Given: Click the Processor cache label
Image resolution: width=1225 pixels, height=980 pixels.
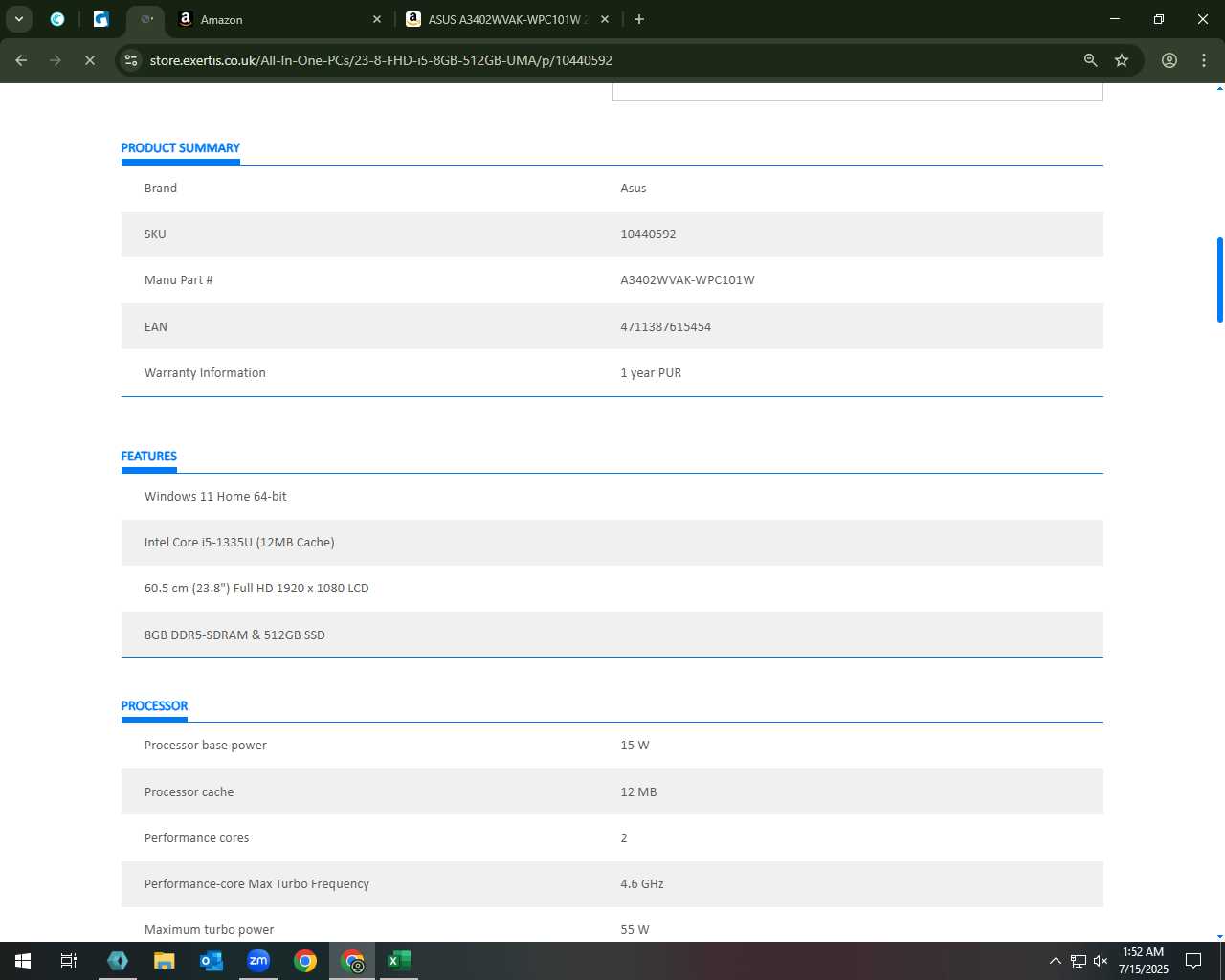Looking at the screenshot, I should [x=189, y=791].
